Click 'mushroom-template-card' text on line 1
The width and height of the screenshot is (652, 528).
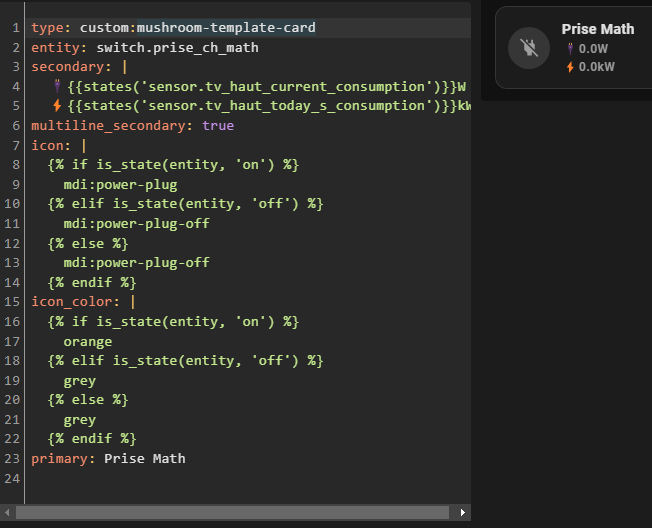pyautogui.click(x=226, y=27)
